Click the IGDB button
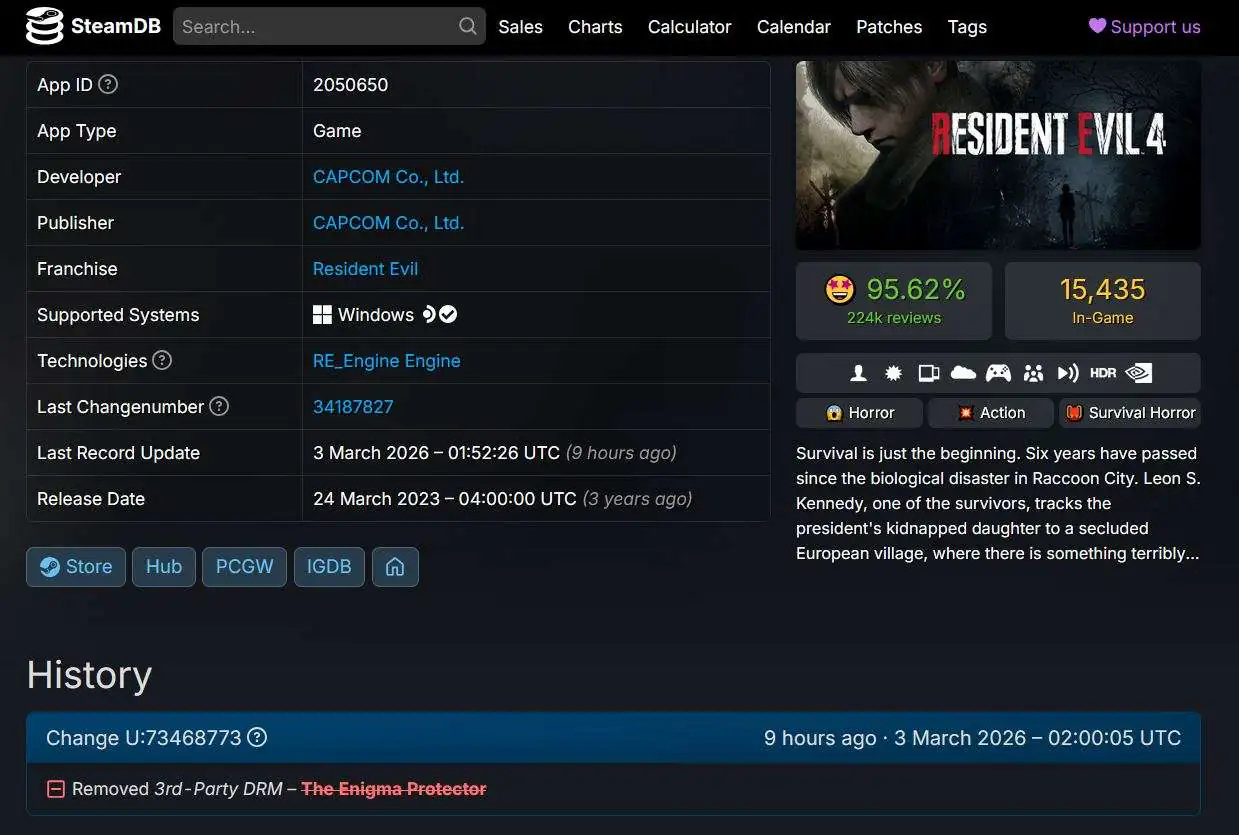Screen dimensions: 1239x835 [329, 567]
